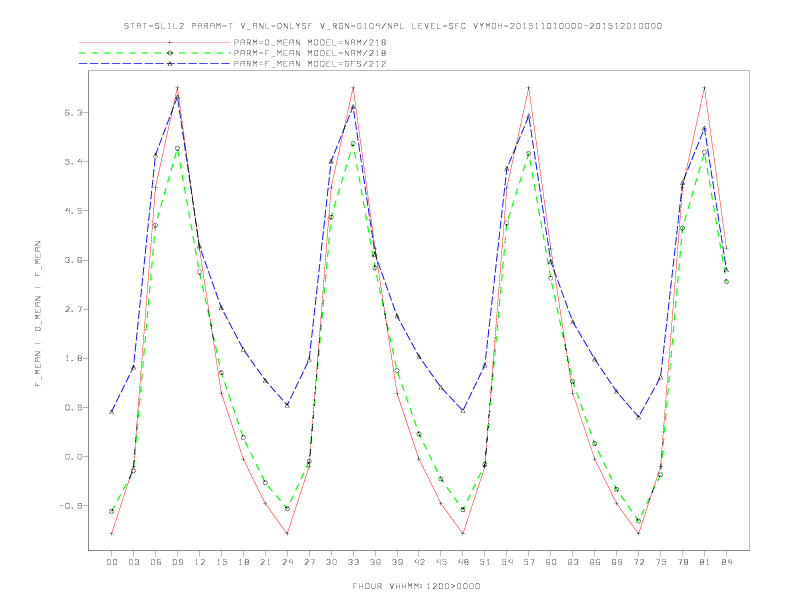This screenshot has width=792, height=612.
Task: Click the x-axis tick label 75
Action: point(661,562)
